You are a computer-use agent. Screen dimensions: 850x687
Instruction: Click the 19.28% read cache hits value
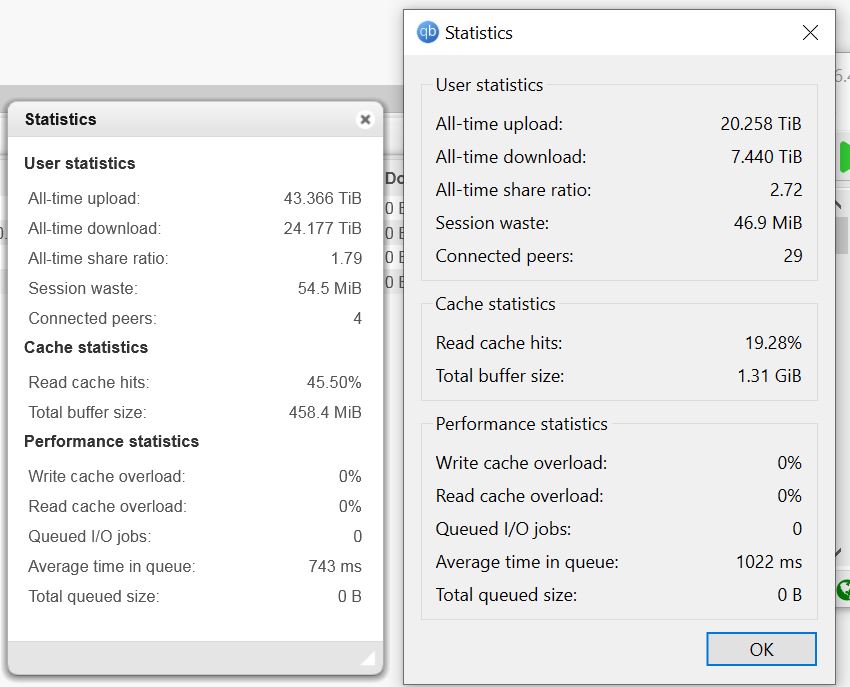click(x=773, y=343)
